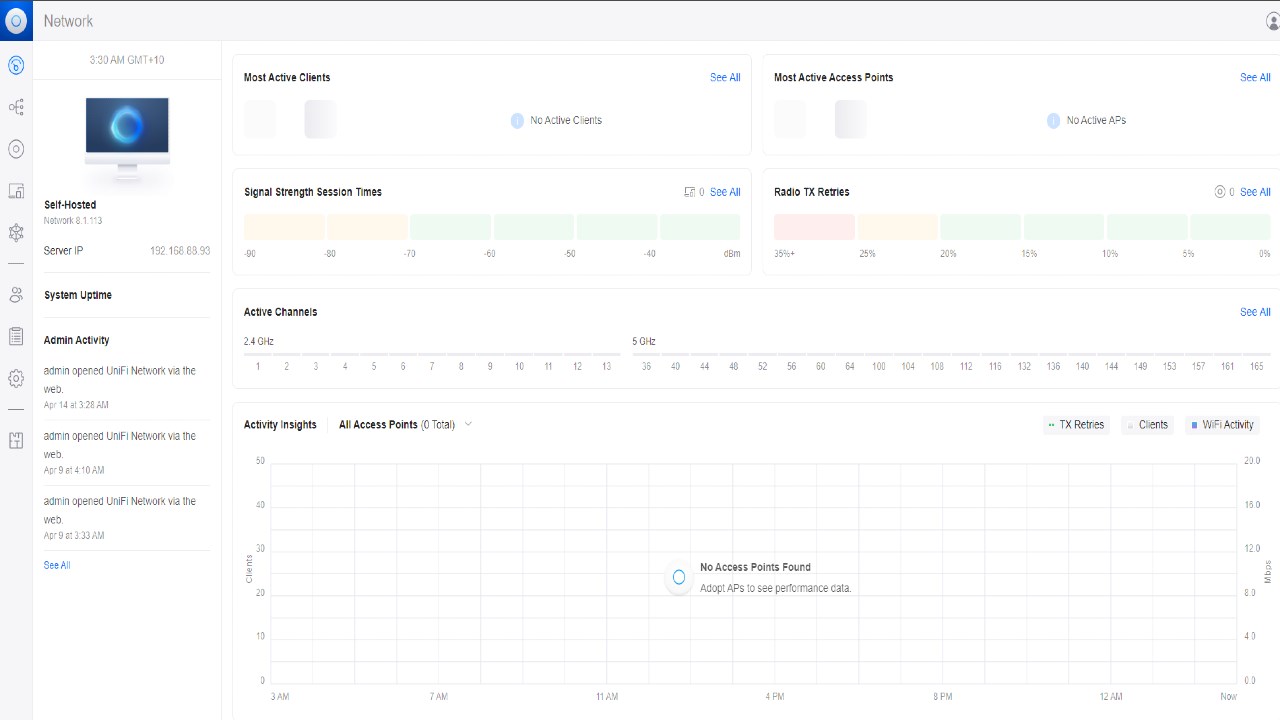Open the Dashboard sidebar icon
Viewport: 1280px width, 720px height.
tap(16, 65)
